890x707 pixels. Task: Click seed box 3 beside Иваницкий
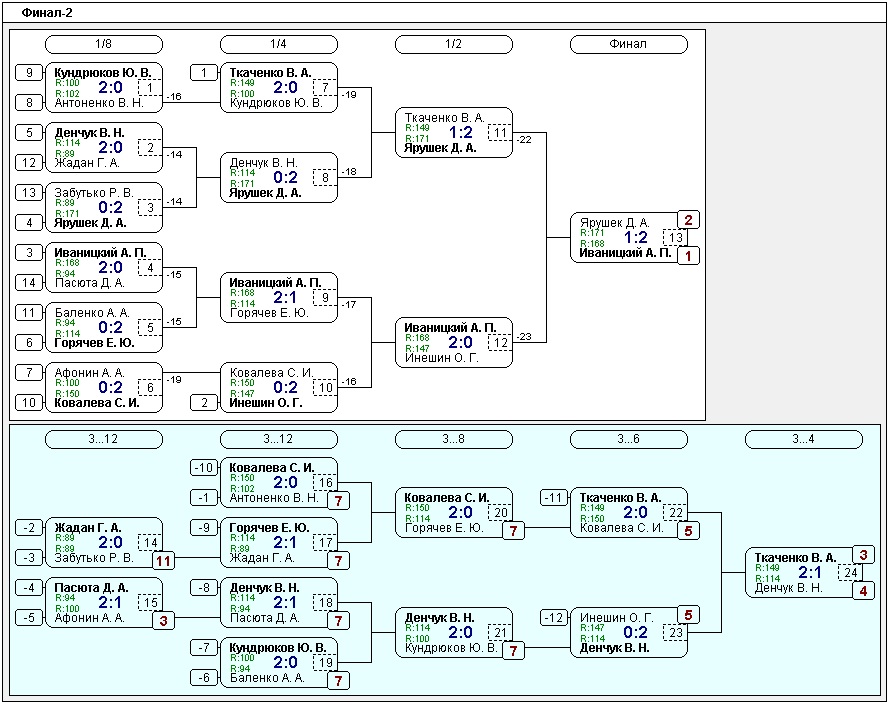[x=29, y=253]
